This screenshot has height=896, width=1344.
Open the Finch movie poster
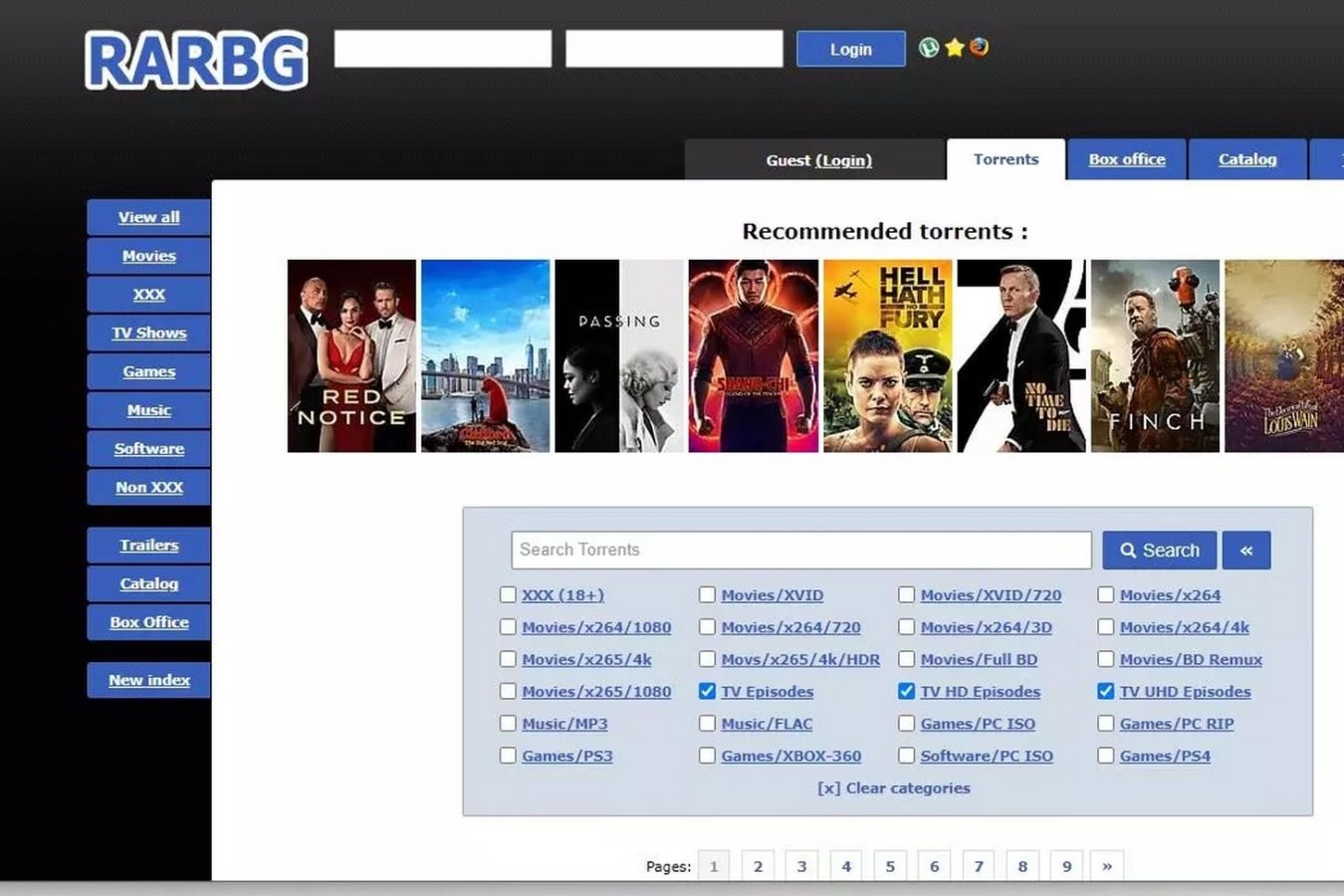(x=1155, y=355)
